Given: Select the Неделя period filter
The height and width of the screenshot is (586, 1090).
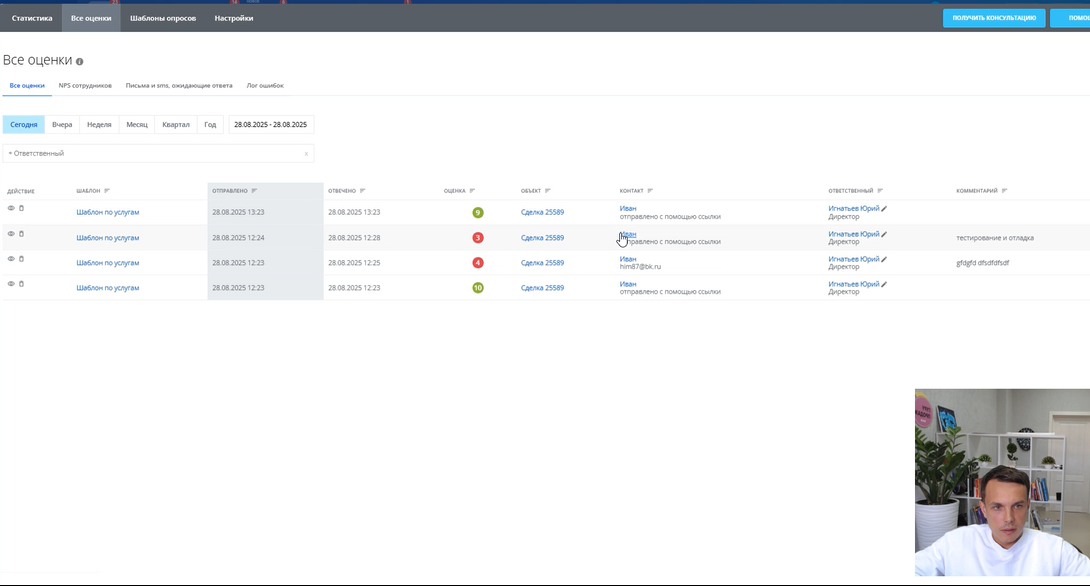Looking at the screenshot, I should (99, 124).
